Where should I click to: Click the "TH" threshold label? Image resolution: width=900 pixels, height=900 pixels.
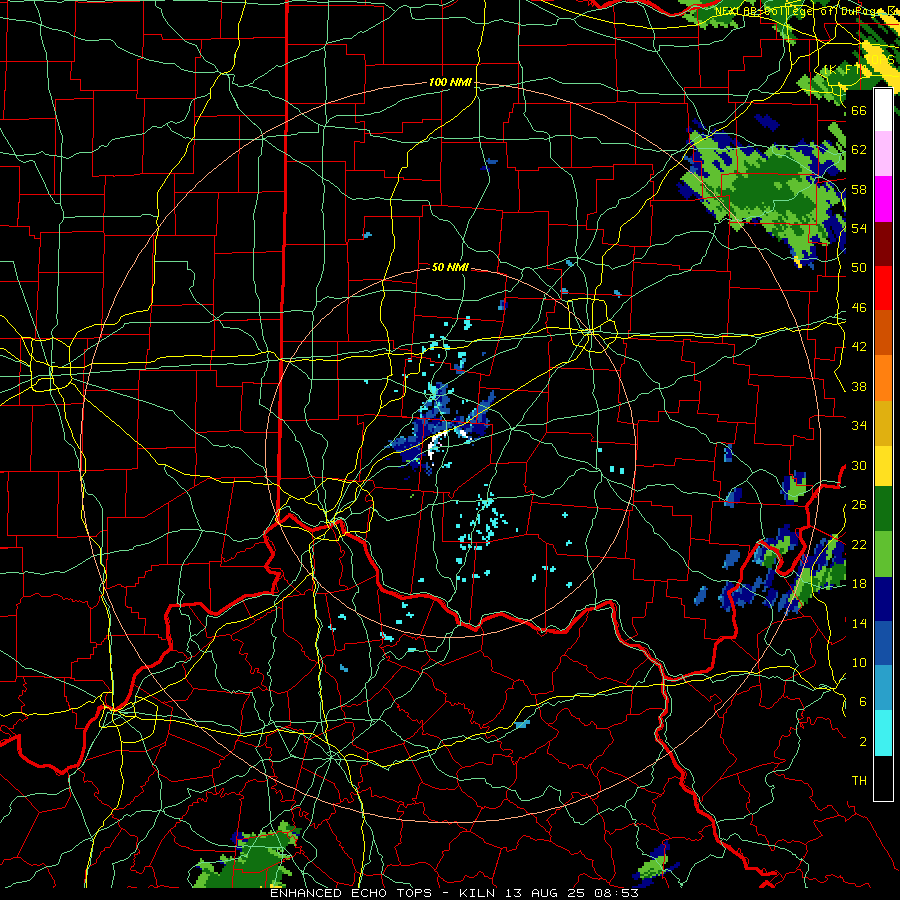pyautogui.click(x=859, y=781)
